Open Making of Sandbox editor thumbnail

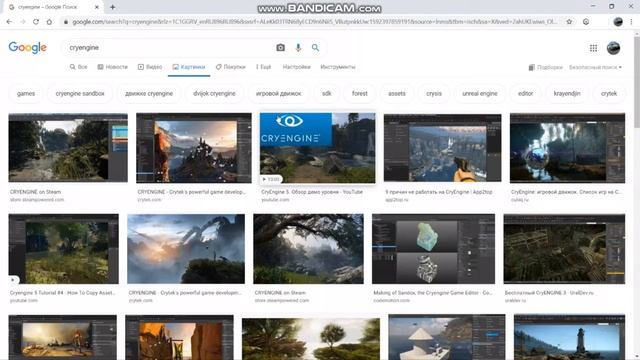(433, 249)
